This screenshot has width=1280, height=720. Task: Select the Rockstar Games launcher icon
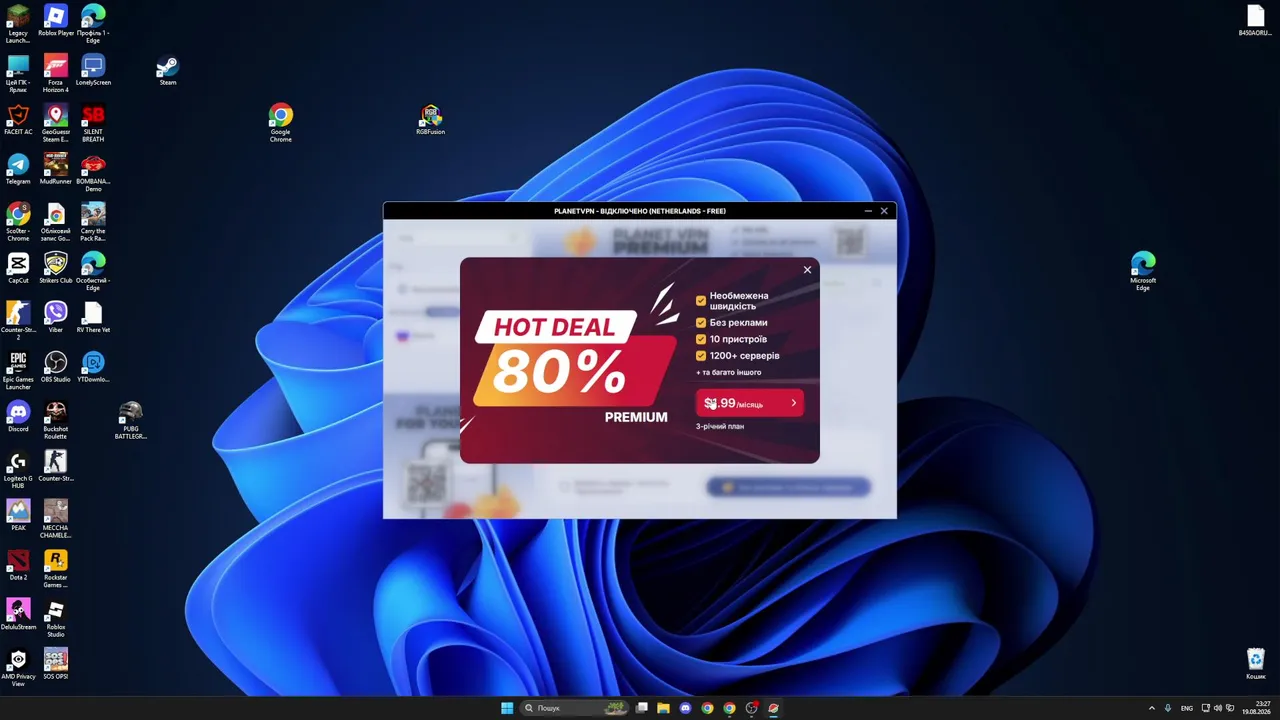[x=56, y=569]
